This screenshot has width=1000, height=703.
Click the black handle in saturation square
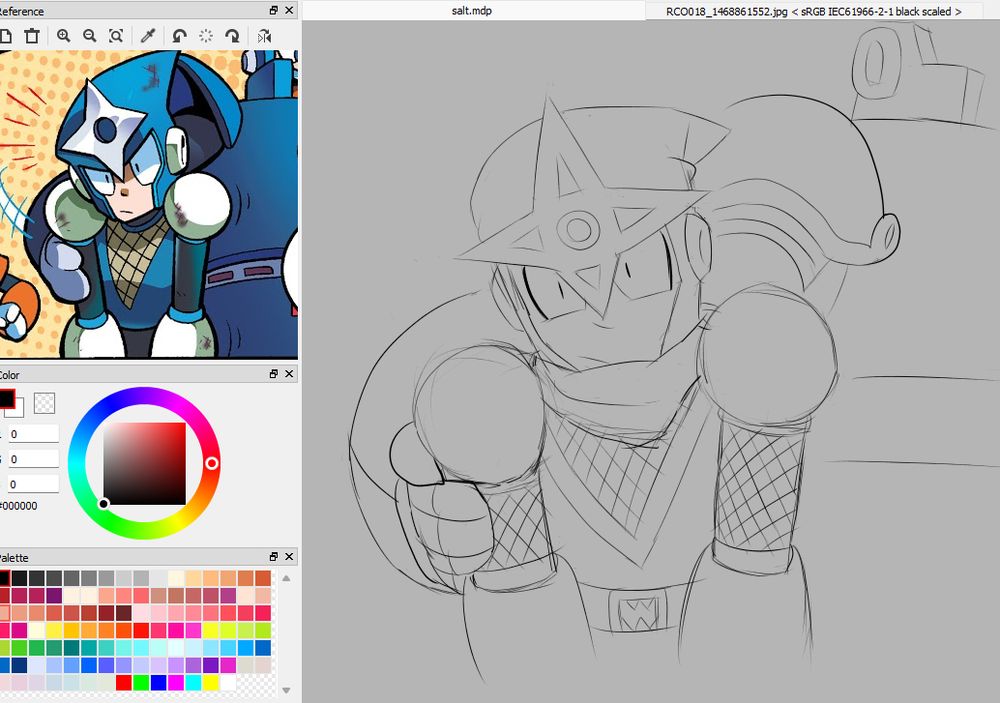pos(103,504)
